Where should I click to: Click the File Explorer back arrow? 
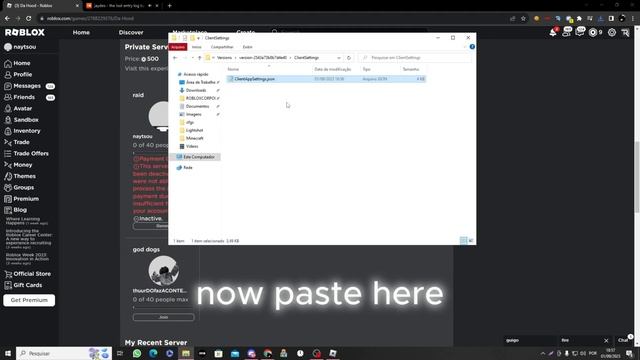tap(175, 58)
